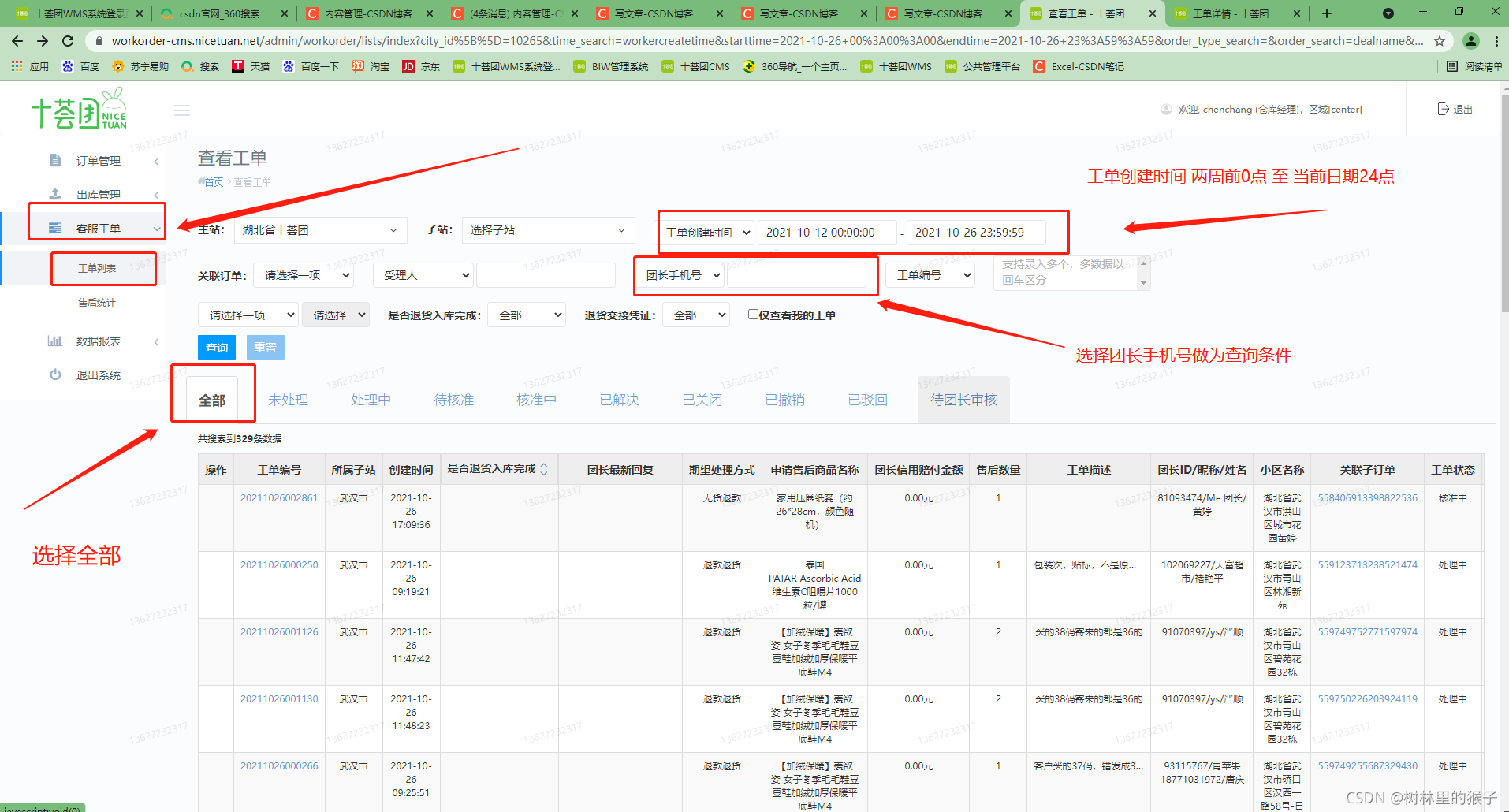
Task: Click the Nice Tuan logo
Action: point(80,110)
